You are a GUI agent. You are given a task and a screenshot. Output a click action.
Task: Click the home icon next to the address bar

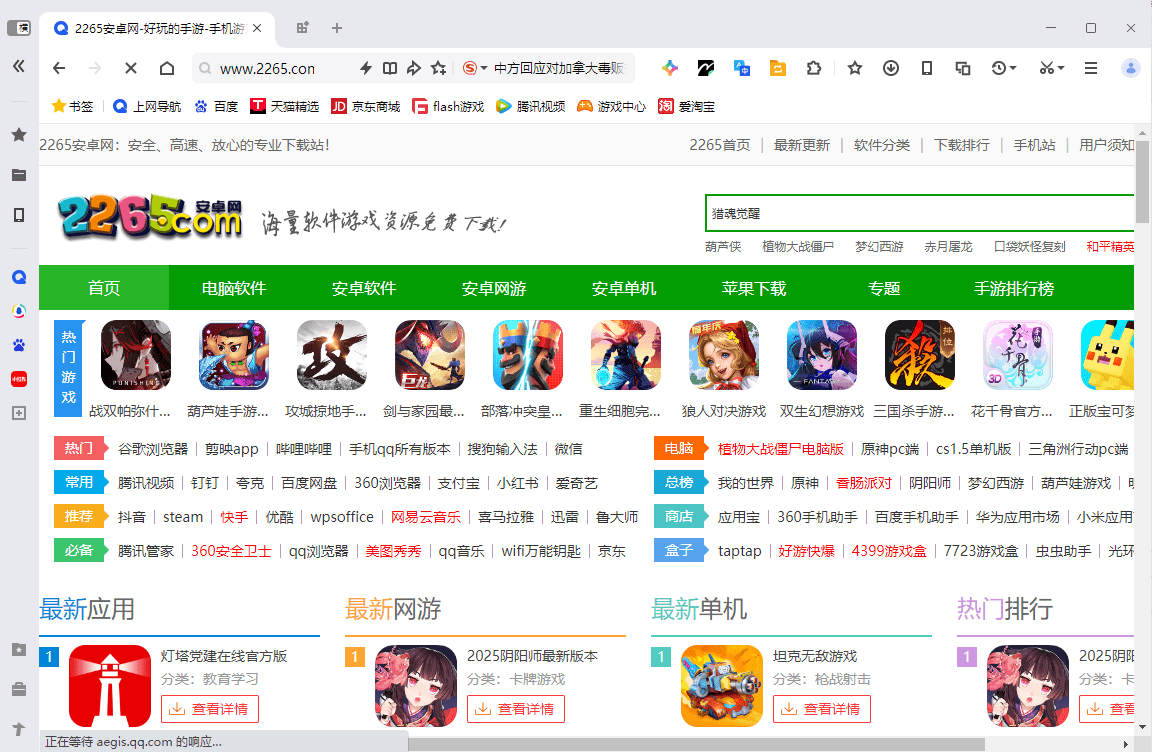click(166, 68)
